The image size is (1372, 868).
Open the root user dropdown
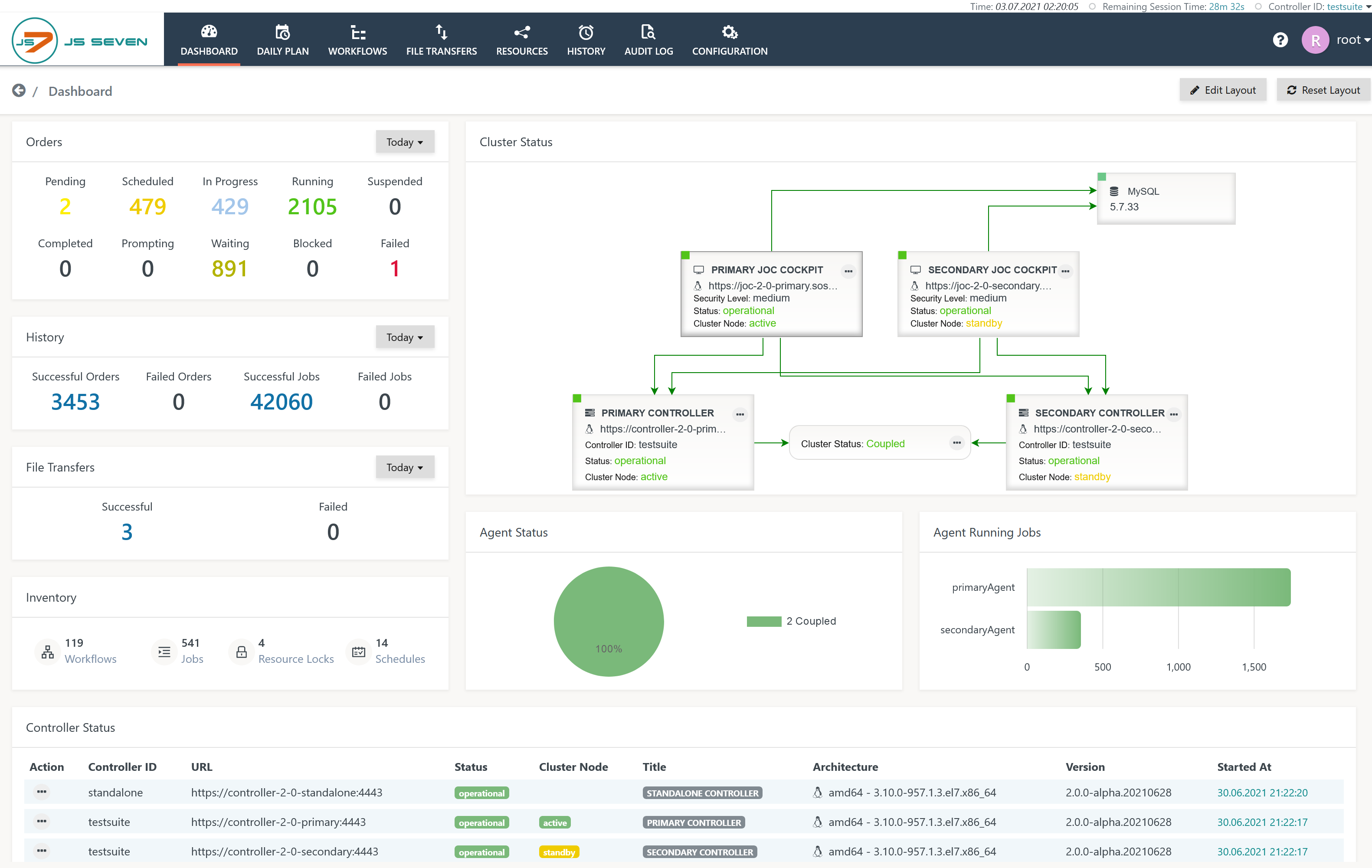(x=1353, y=40)
